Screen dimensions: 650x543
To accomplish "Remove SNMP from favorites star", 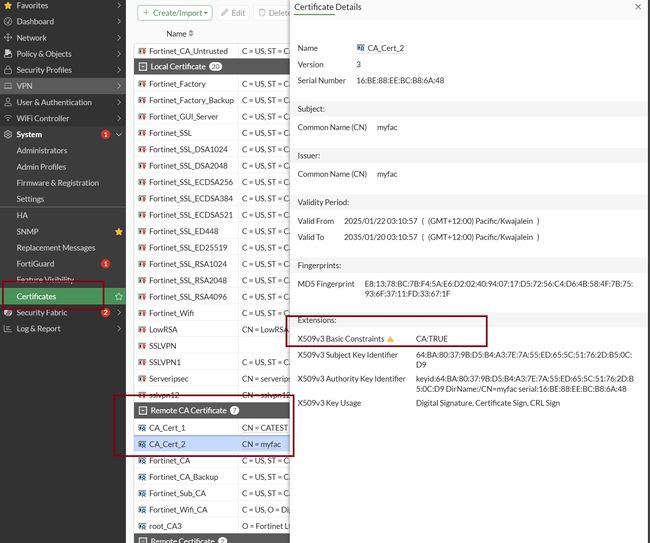I will tap(119, 231).
